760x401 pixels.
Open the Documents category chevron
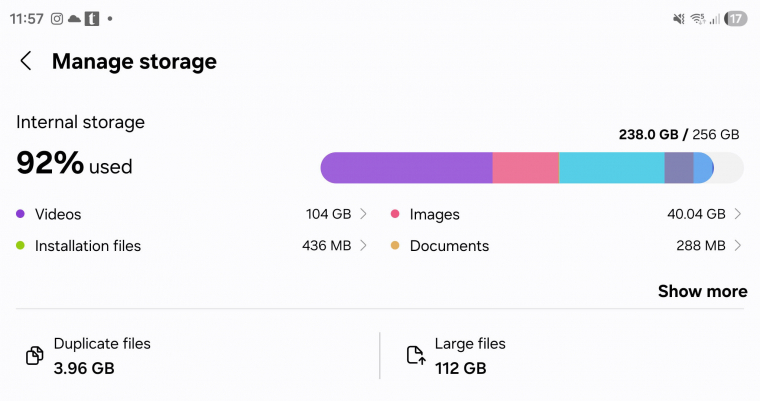(738, 245)
